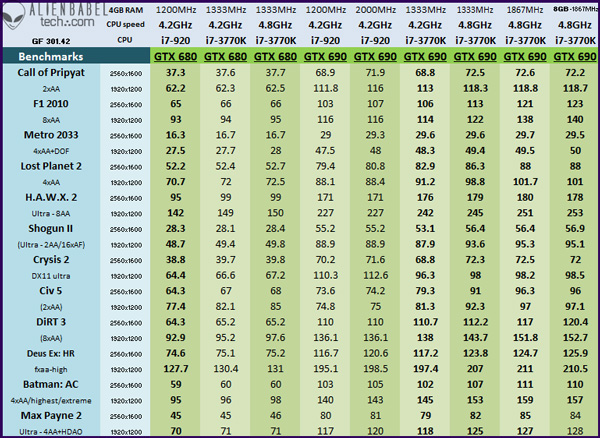This screenshot has width=600, height=438.
Task: Select the fxaa-high settings label
Action: click(x=51, y=370)
